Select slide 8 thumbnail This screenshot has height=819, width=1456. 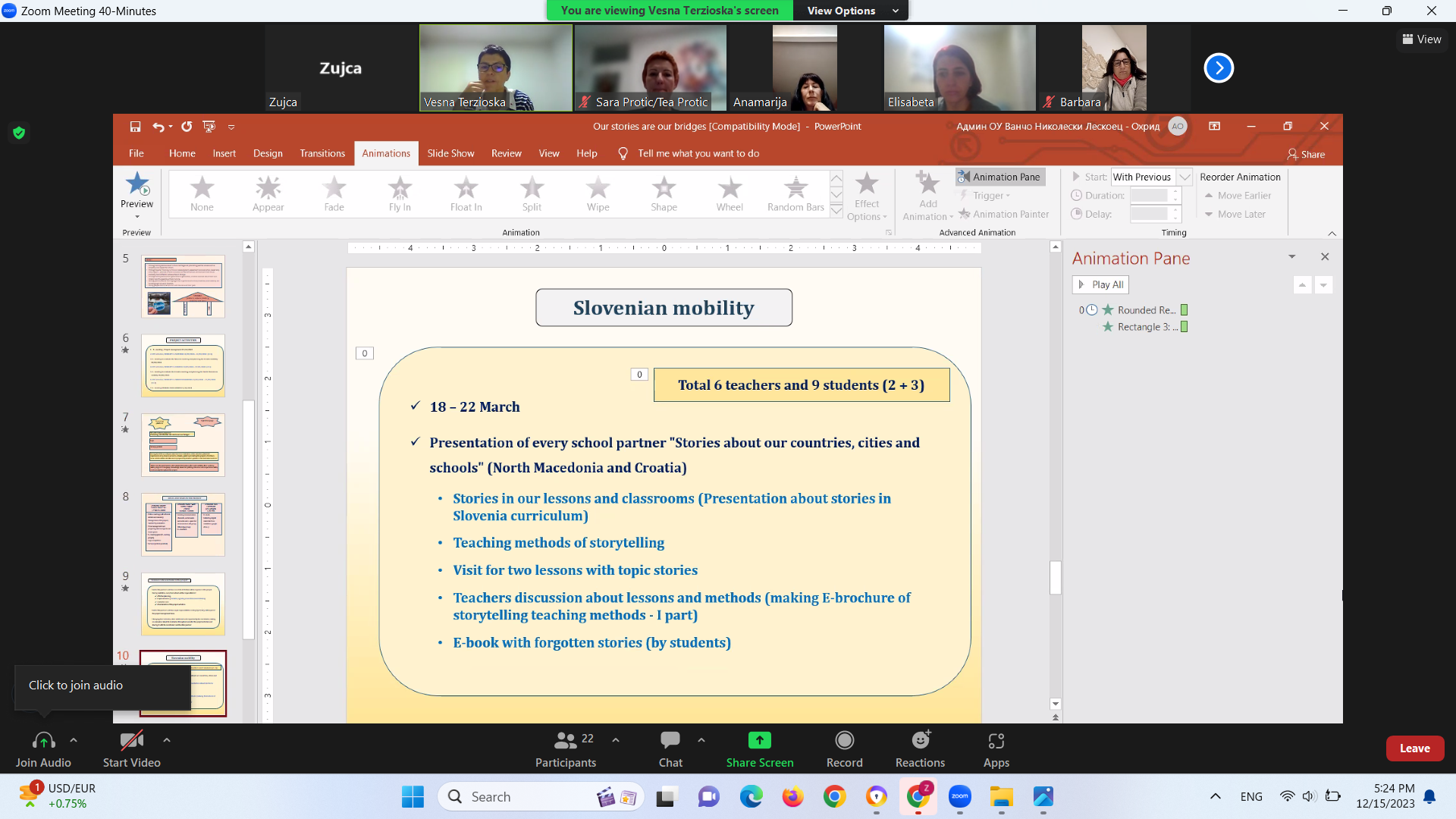coord(183,524)
